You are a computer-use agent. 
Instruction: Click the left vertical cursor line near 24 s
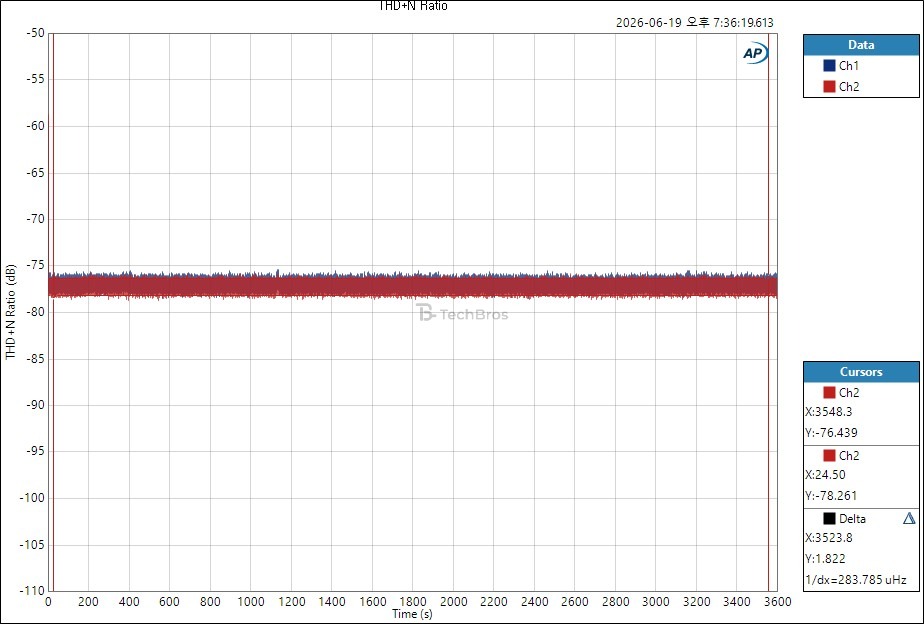point(54,312)
